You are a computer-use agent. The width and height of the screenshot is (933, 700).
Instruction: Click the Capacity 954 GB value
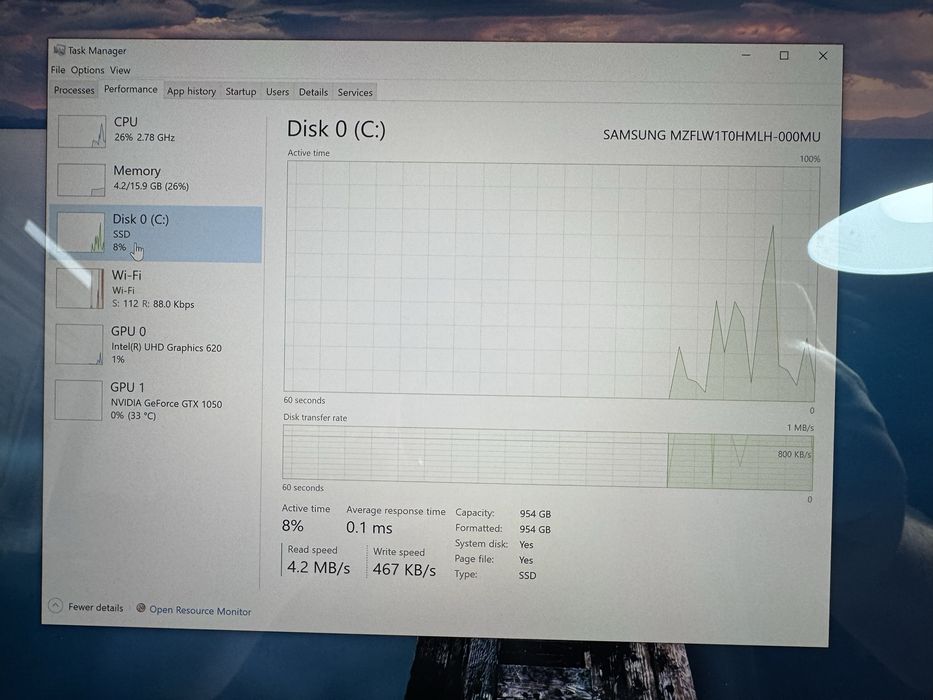click(535, 514)
